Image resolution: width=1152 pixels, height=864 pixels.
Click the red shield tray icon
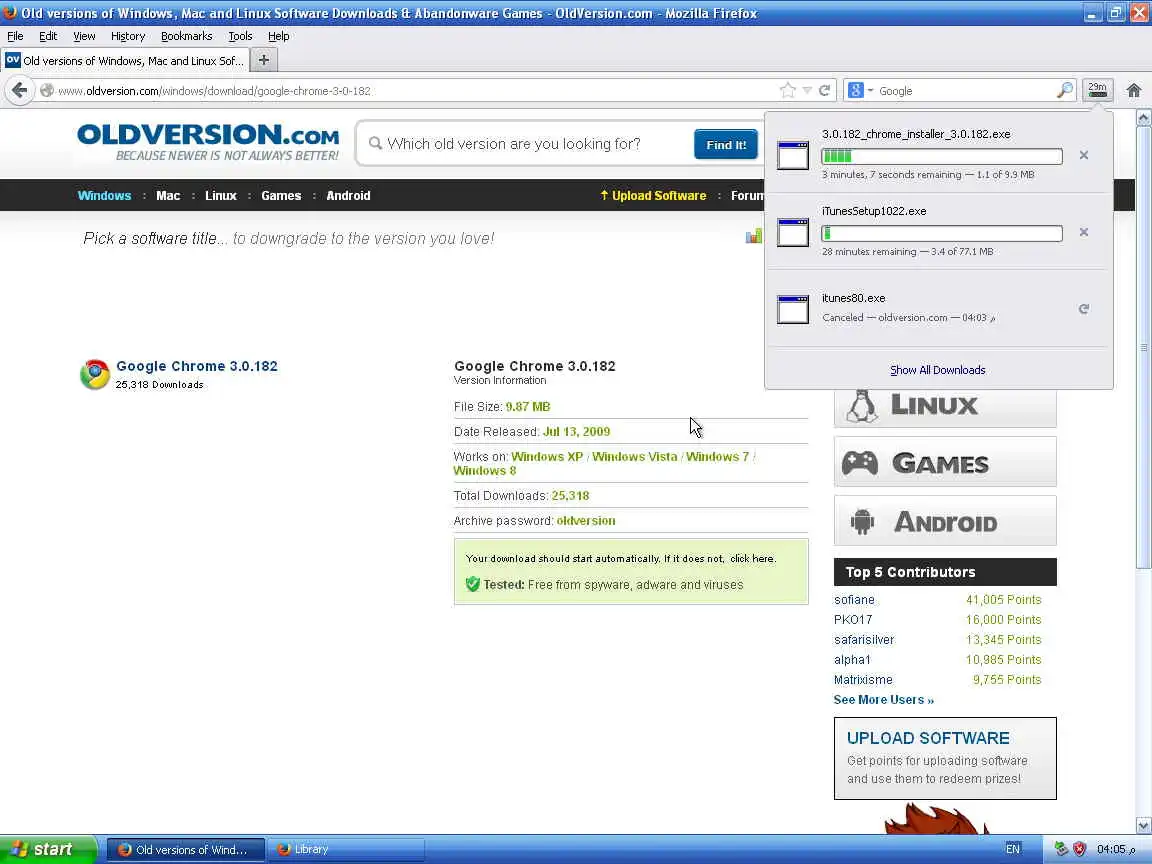[x=1079, y=849]
